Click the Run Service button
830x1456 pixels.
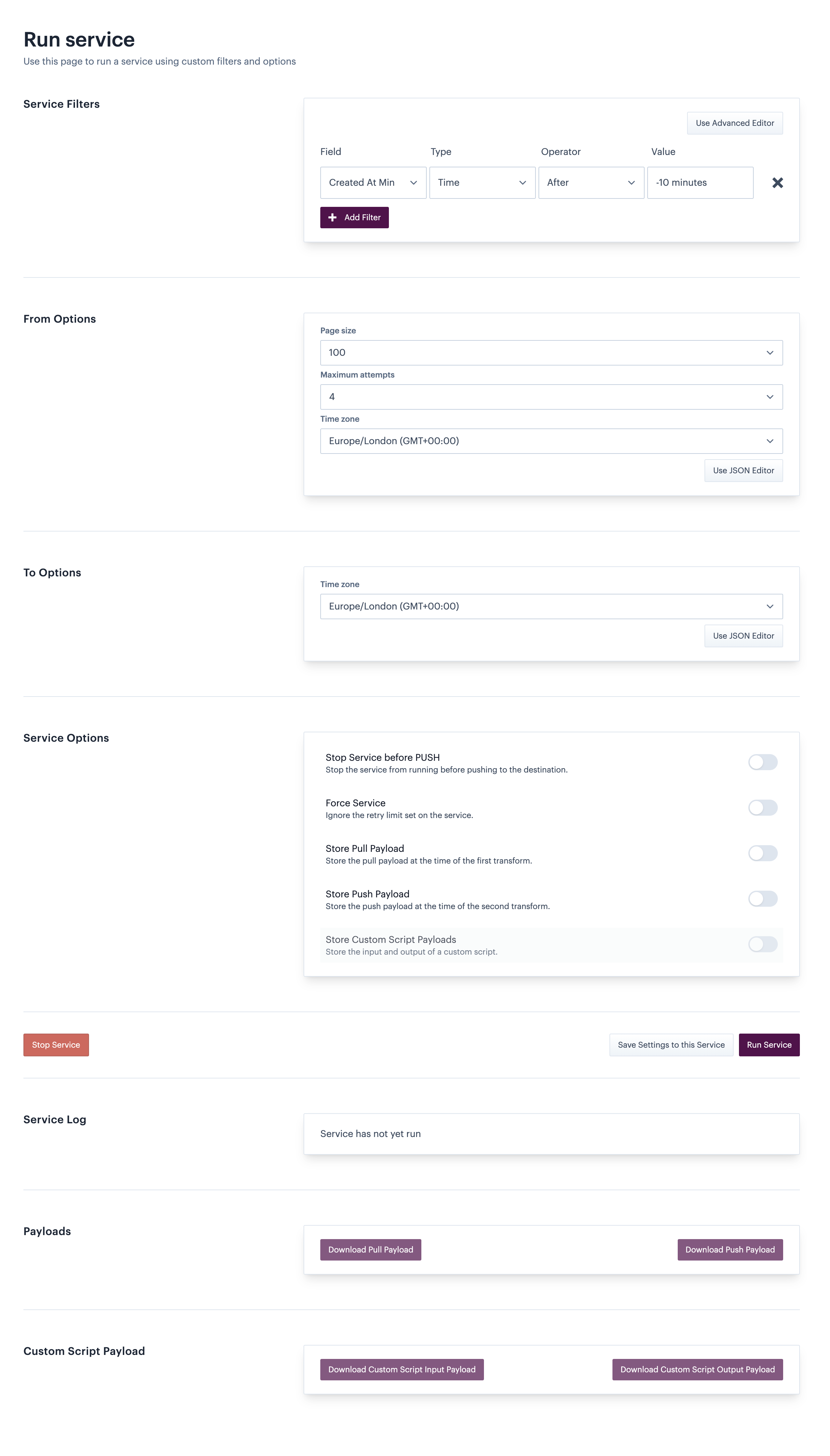click(768, 1045)
